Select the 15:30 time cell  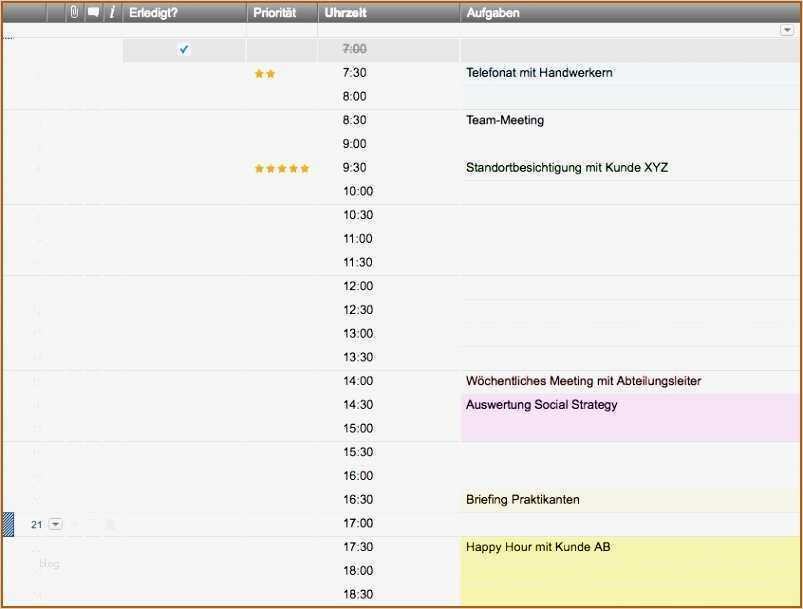point(389,452)
